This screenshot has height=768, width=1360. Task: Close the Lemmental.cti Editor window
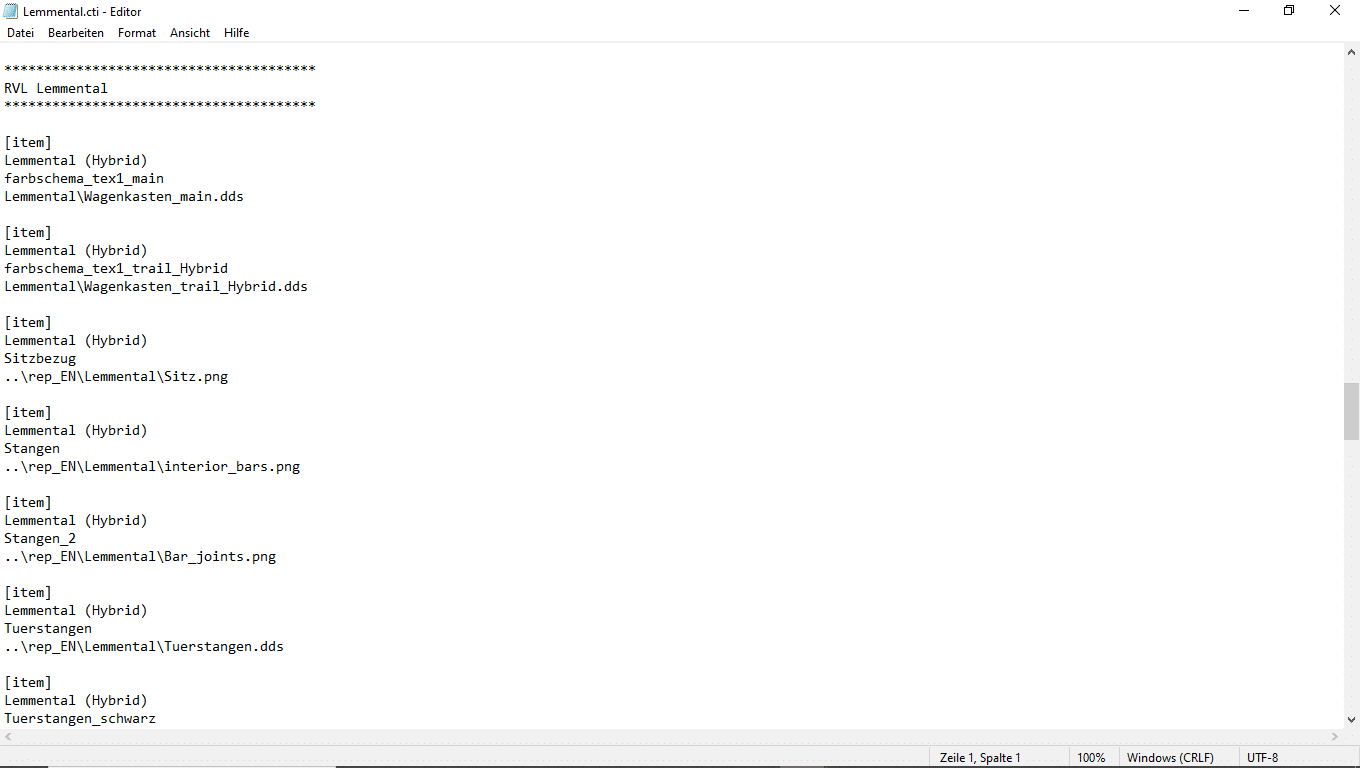1335,11
